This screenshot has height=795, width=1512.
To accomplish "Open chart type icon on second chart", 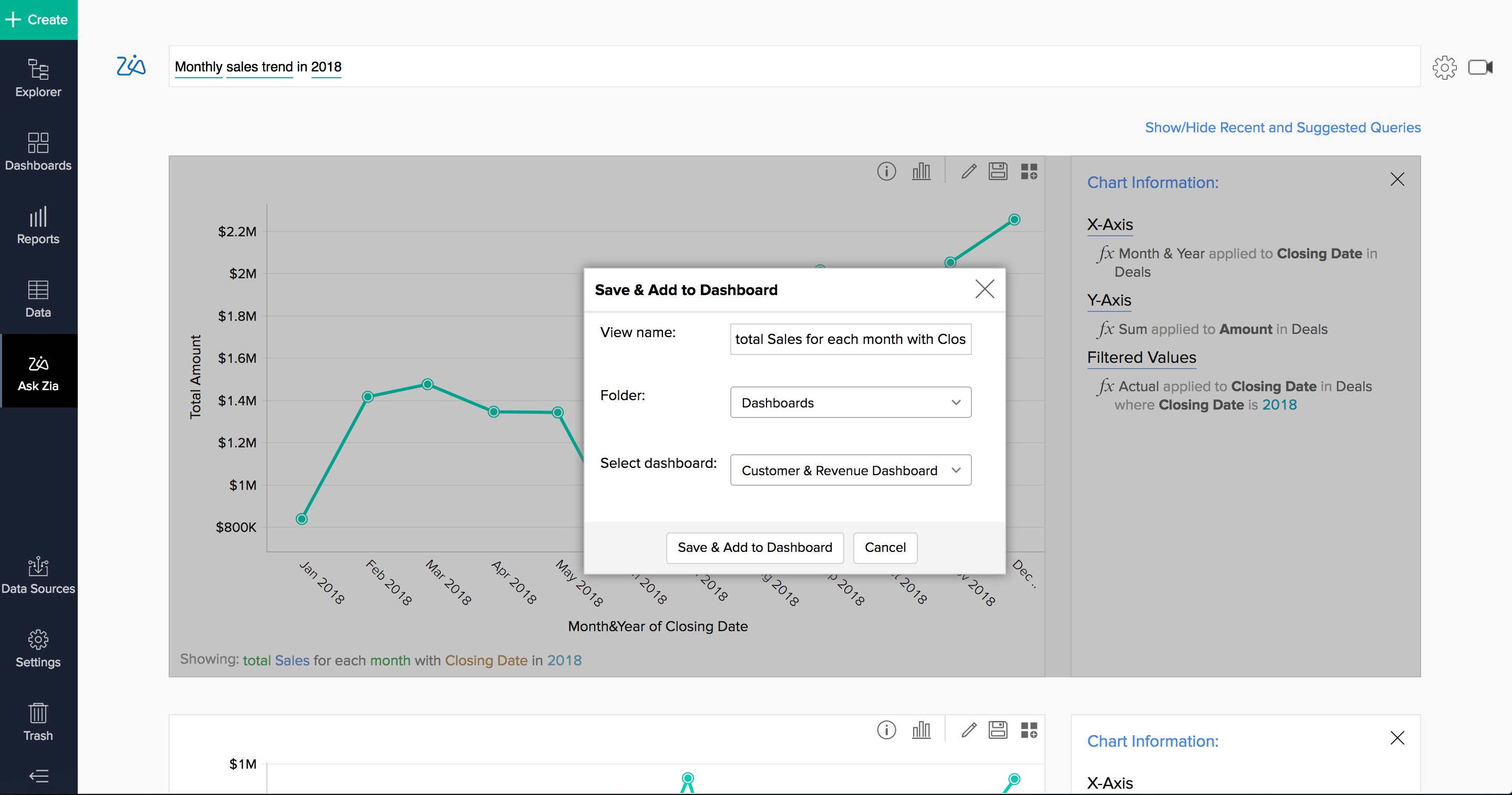I will click(x=921, y=730).
